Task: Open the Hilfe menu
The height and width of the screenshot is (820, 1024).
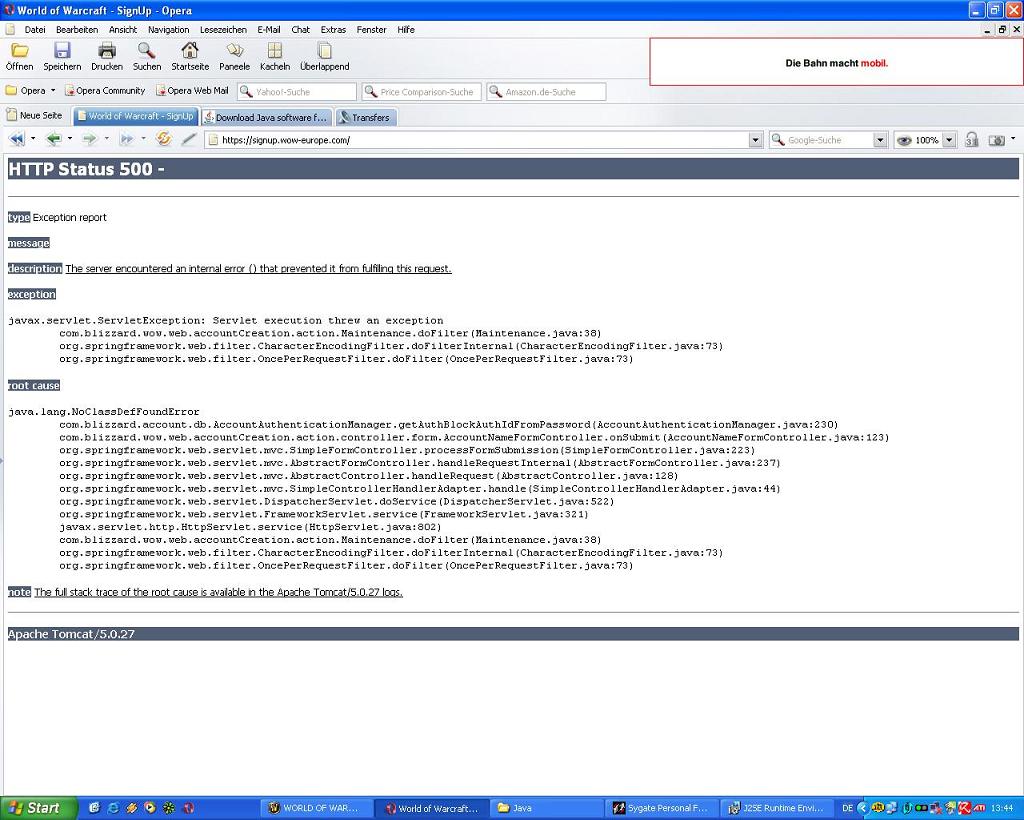Action: 406,29
